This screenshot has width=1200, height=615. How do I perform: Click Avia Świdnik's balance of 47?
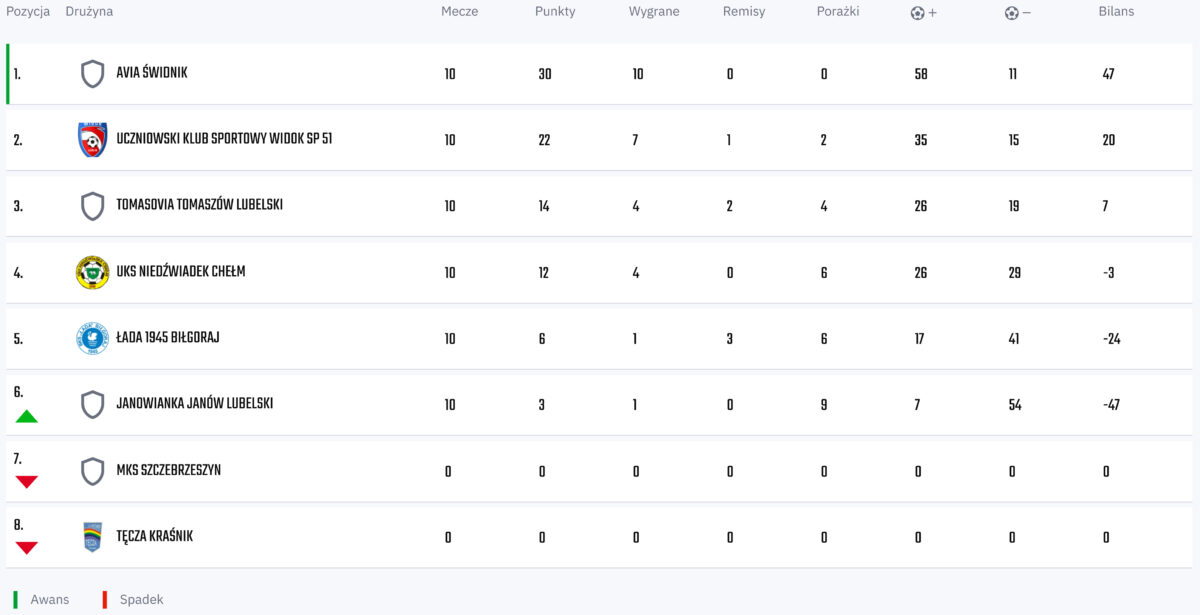tap(1108, 74)
